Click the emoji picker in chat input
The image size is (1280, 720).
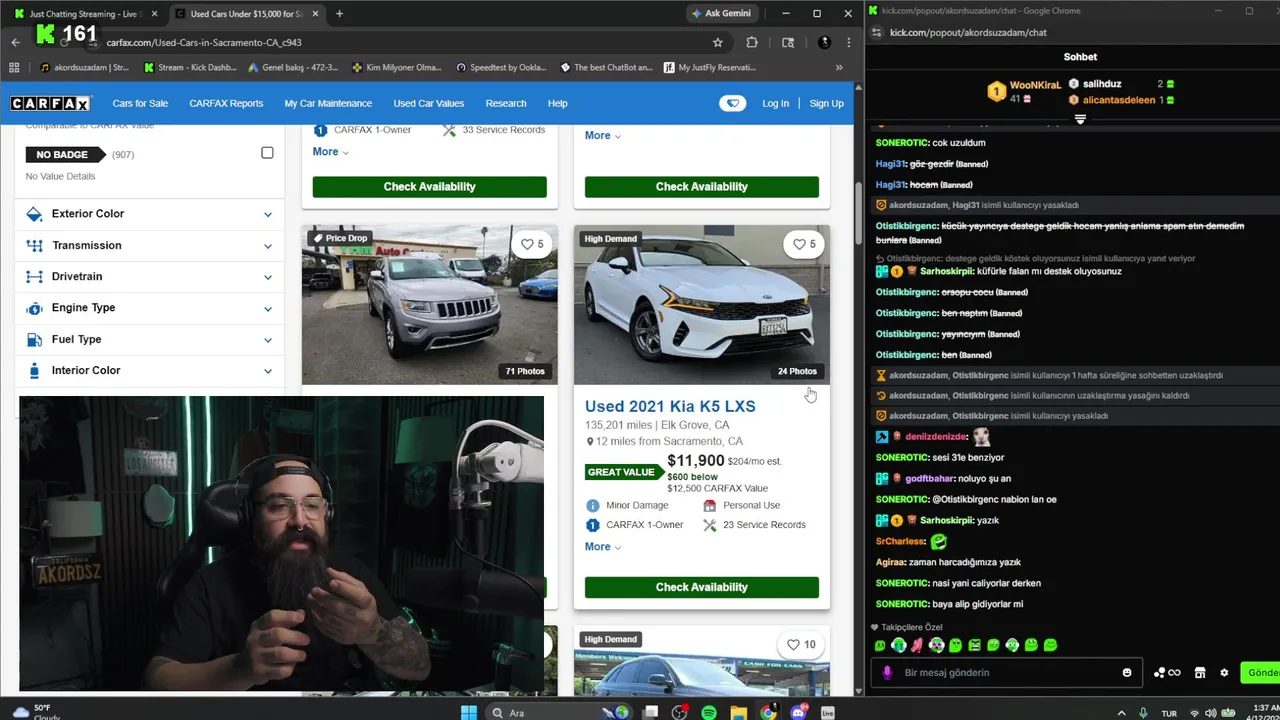point(1127,673)
